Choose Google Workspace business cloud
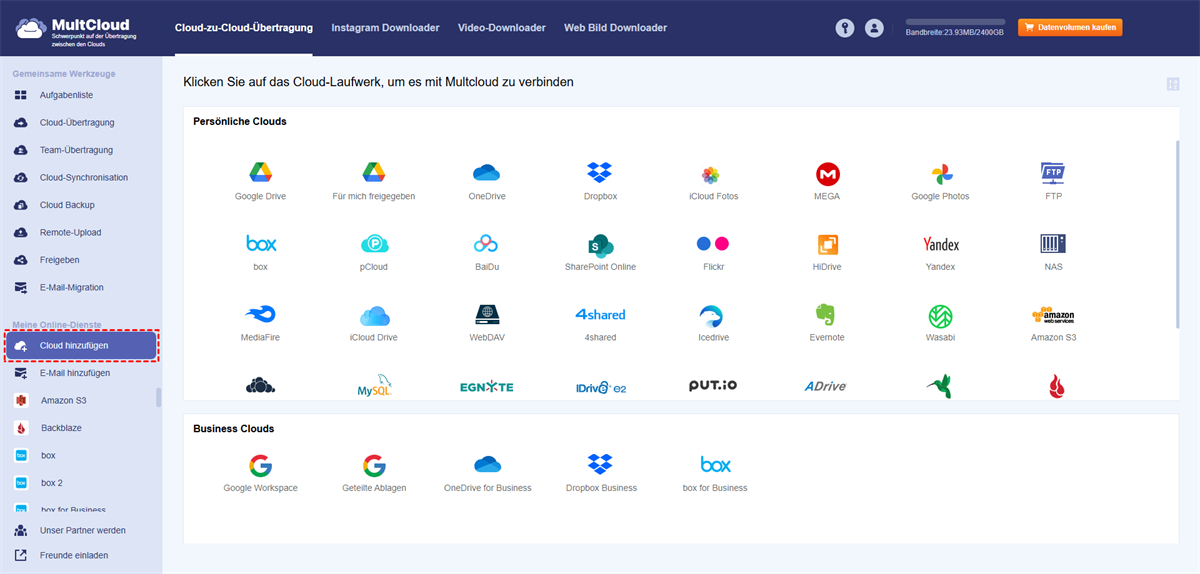1200x574 pixels. 260,465
